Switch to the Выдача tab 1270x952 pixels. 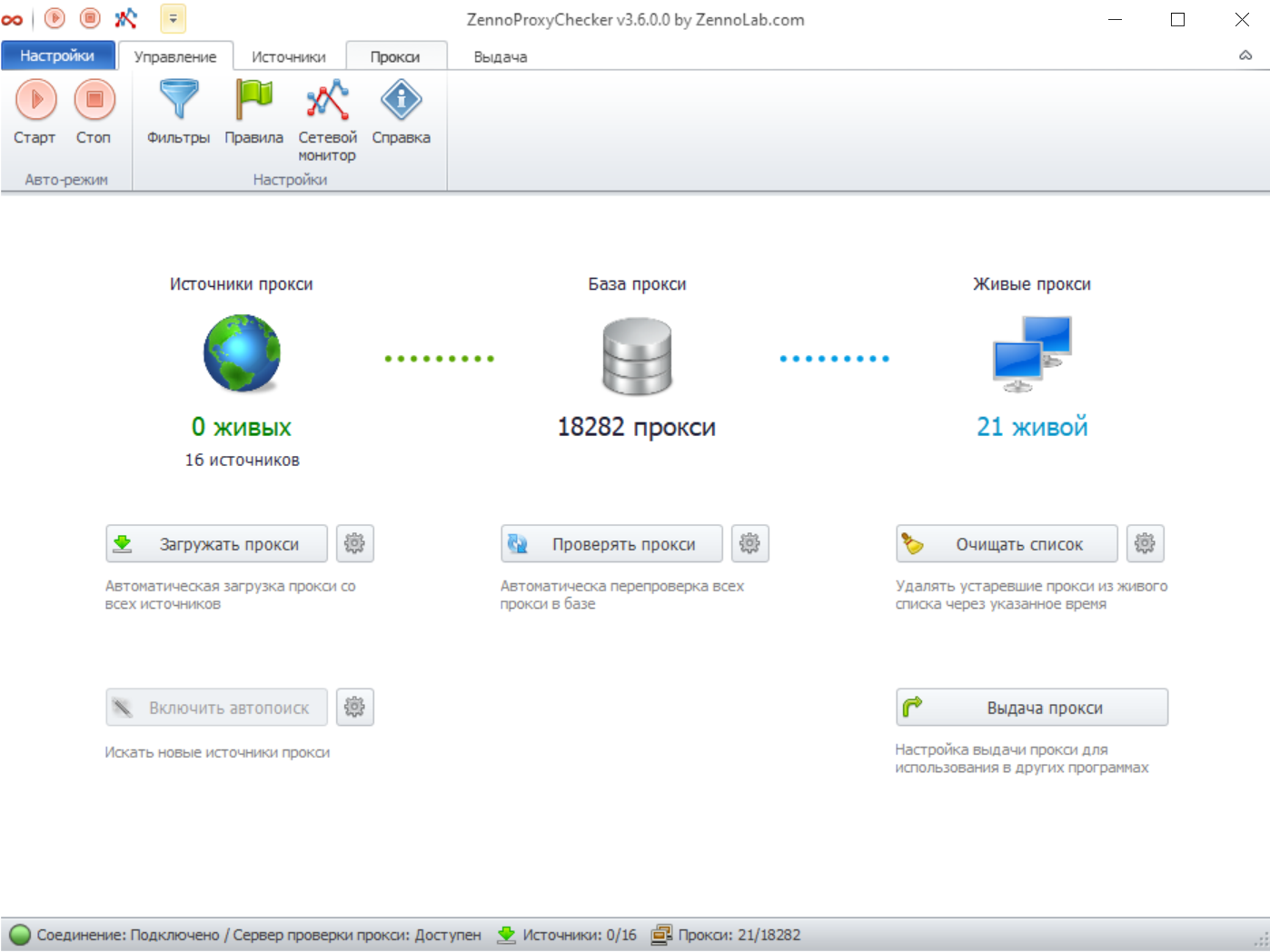[x=500, y=56]
